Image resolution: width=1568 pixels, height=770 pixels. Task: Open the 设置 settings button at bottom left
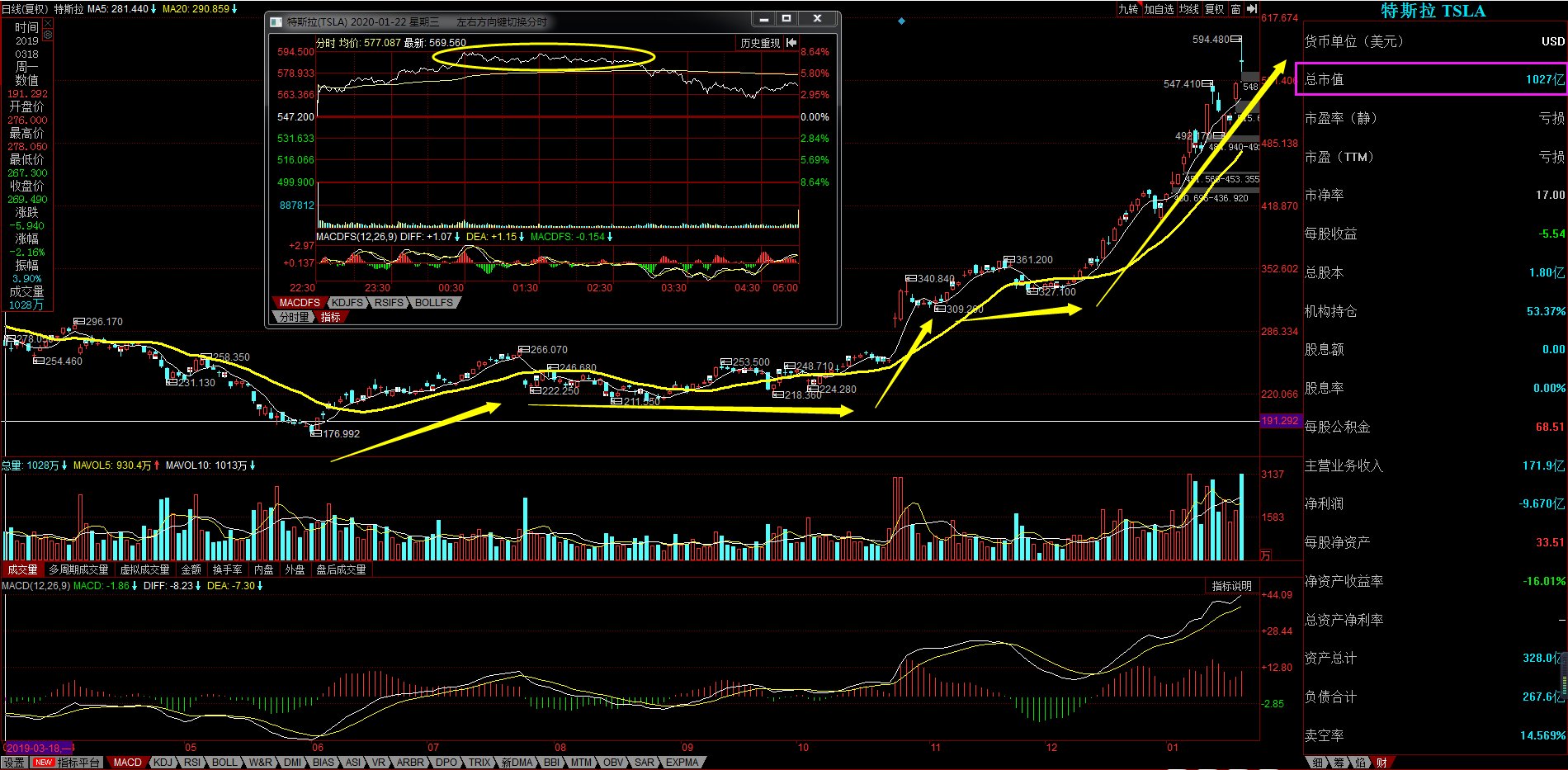14,763
